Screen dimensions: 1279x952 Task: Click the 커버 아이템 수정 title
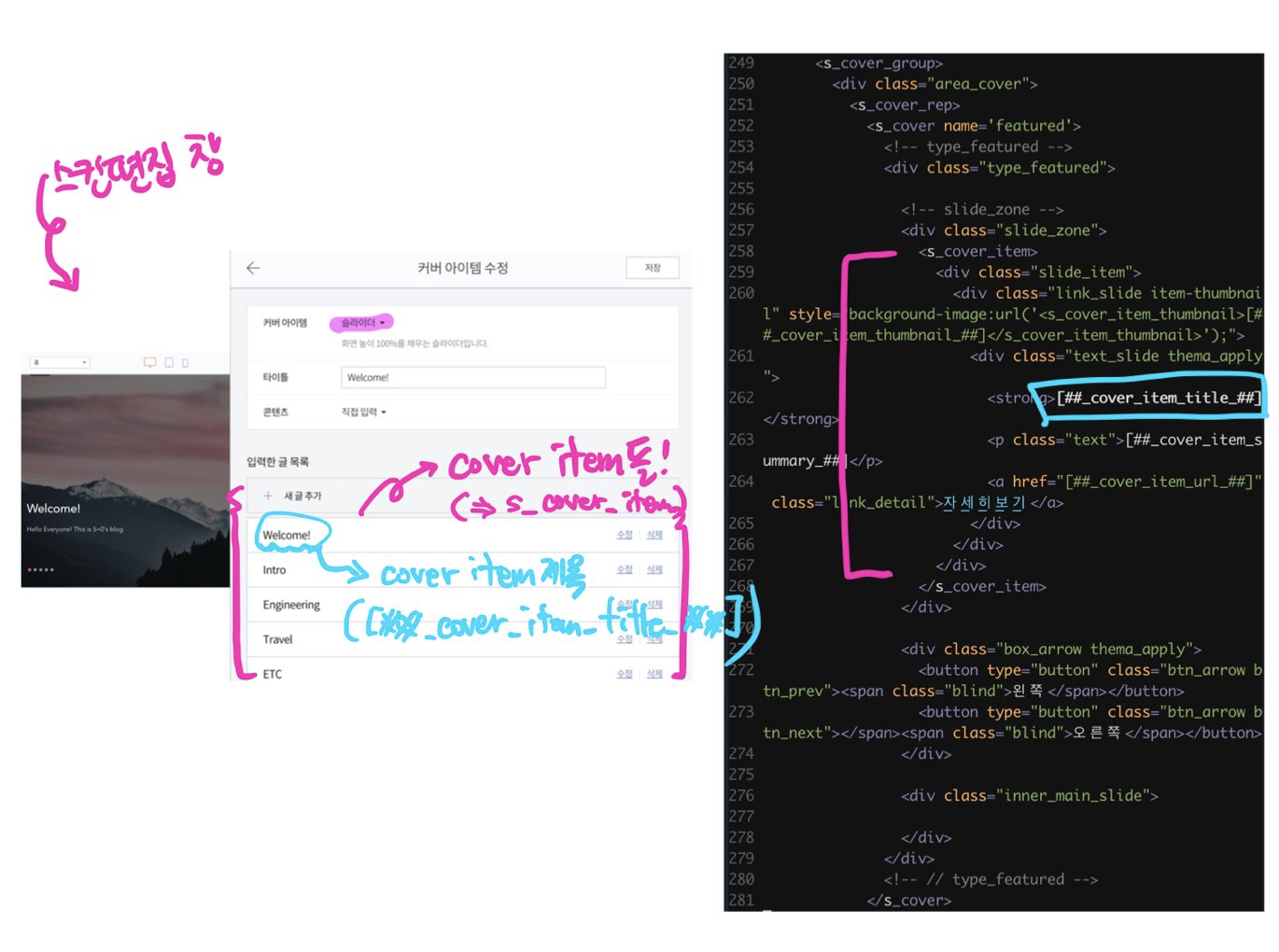(x=463, y=268)
